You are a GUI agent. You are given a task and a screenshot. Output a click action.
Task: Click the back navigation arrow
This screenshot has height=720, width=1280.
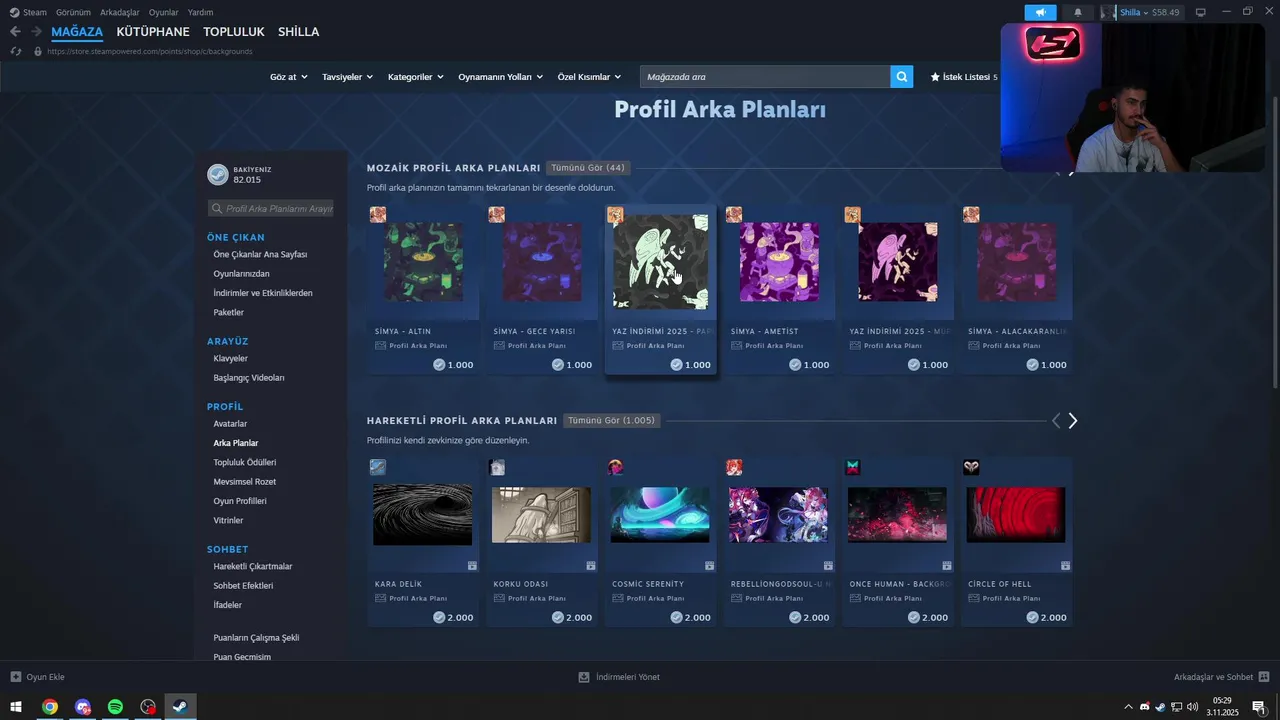15,32
